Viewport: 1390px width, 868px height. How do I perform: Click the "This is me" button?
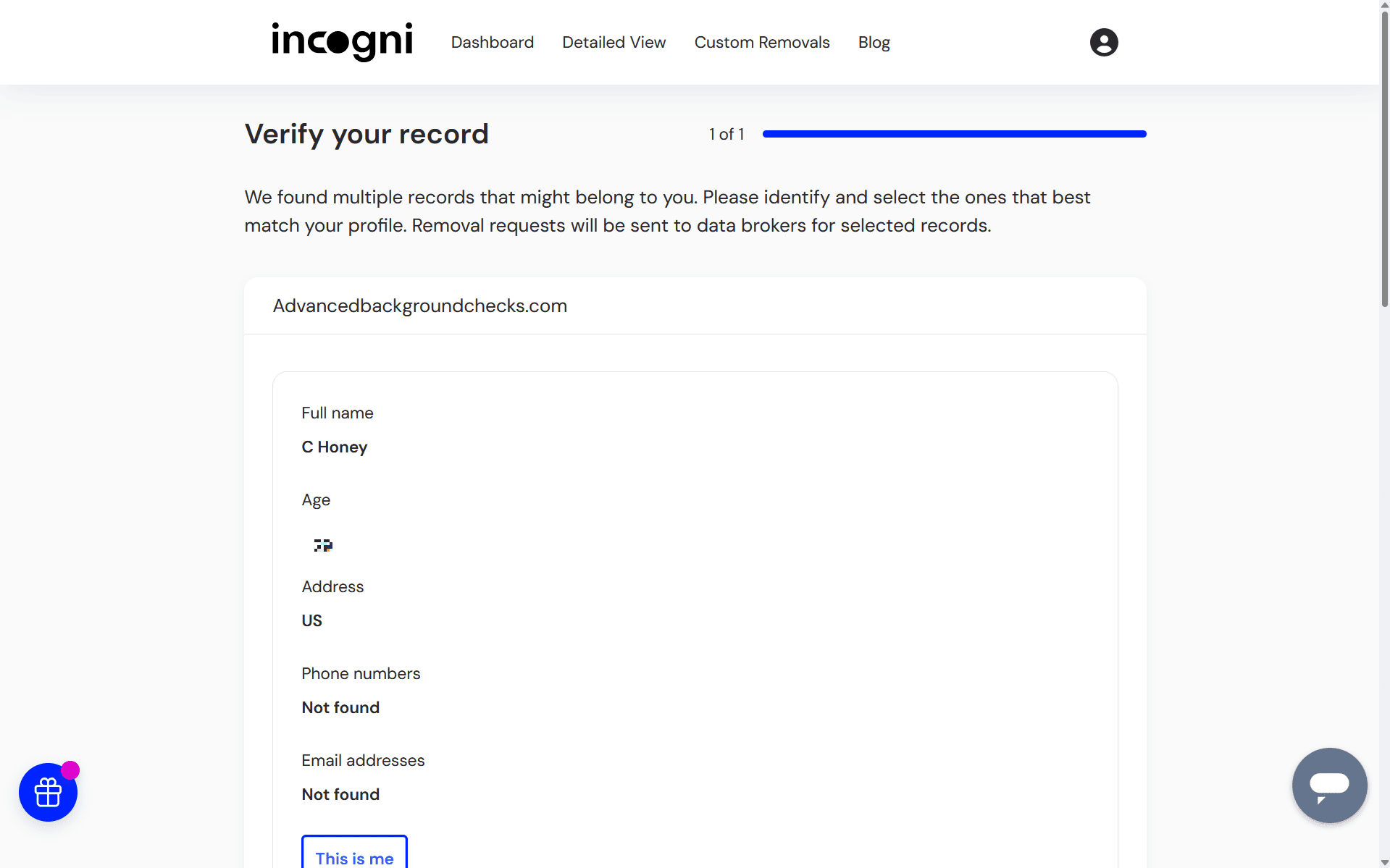pos(354,858)
